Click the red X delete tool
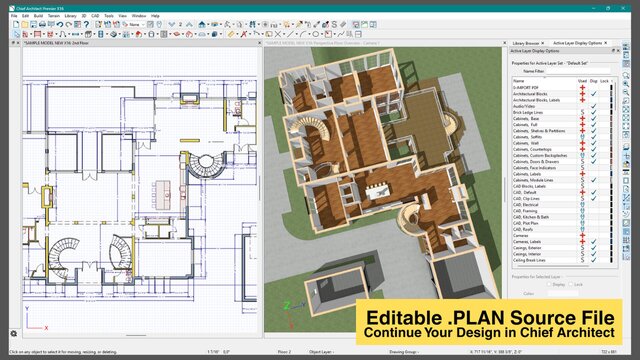640x360 pixels. pos(244,34)
